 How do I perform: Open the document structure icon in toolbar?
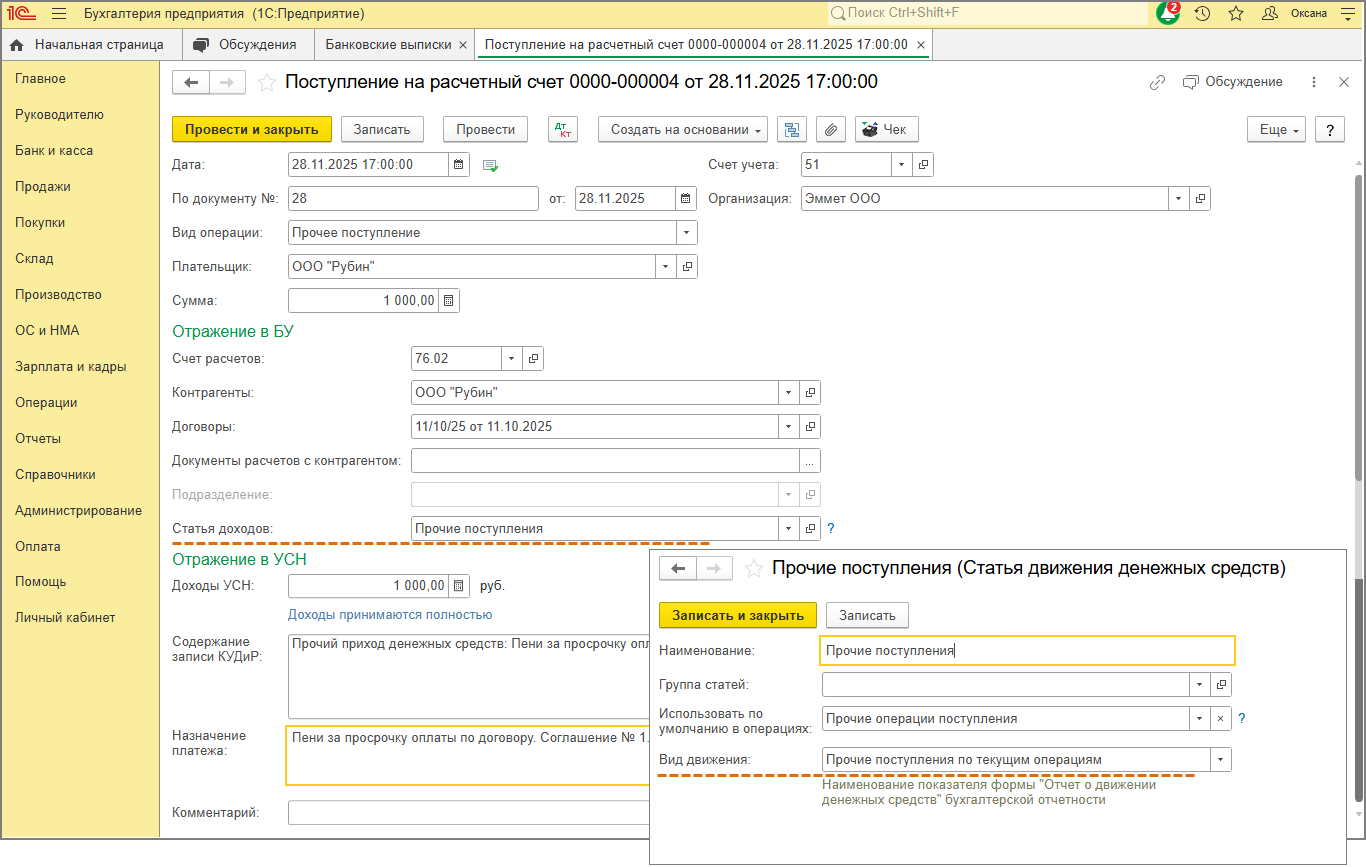[793, 129]
